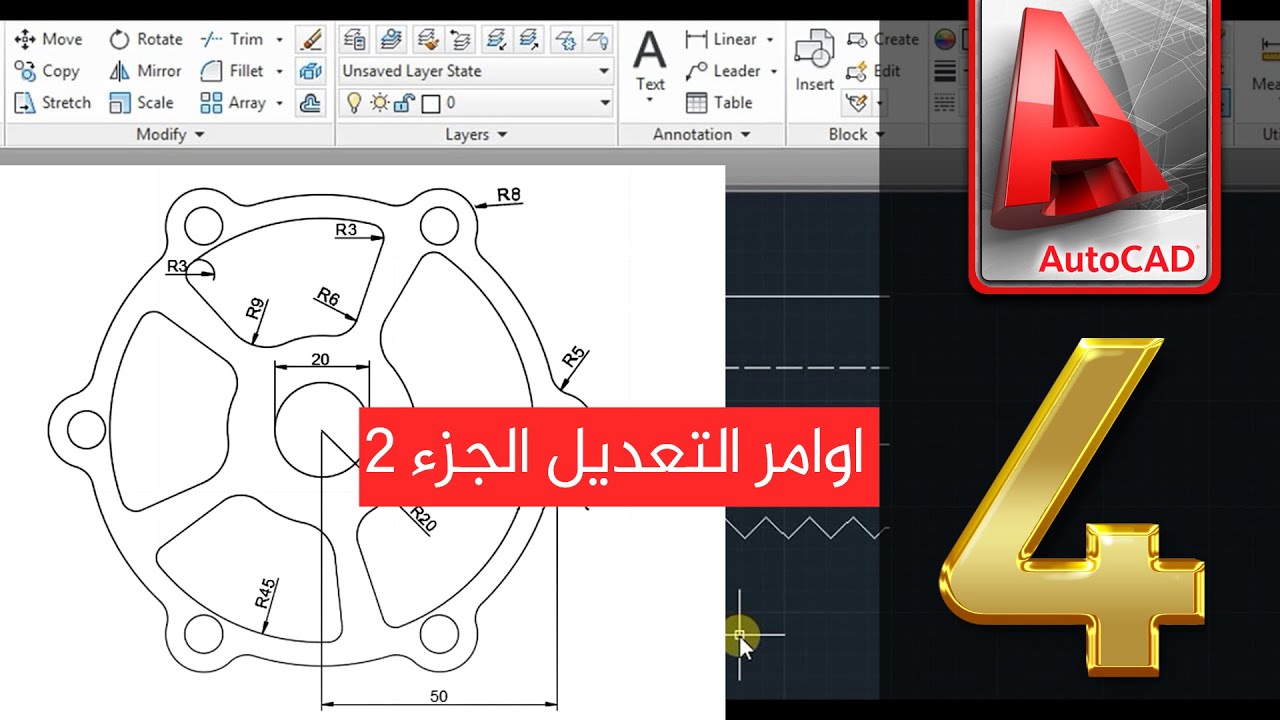Viewport: 1280px width, 720px height.
Task: Select the Leader tool
Action: click(x=723, y=71)
